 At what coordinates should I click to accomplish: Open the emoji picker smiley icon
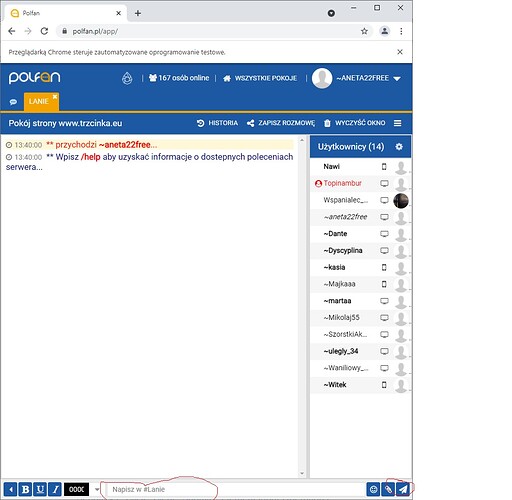(x=374, y=489)
